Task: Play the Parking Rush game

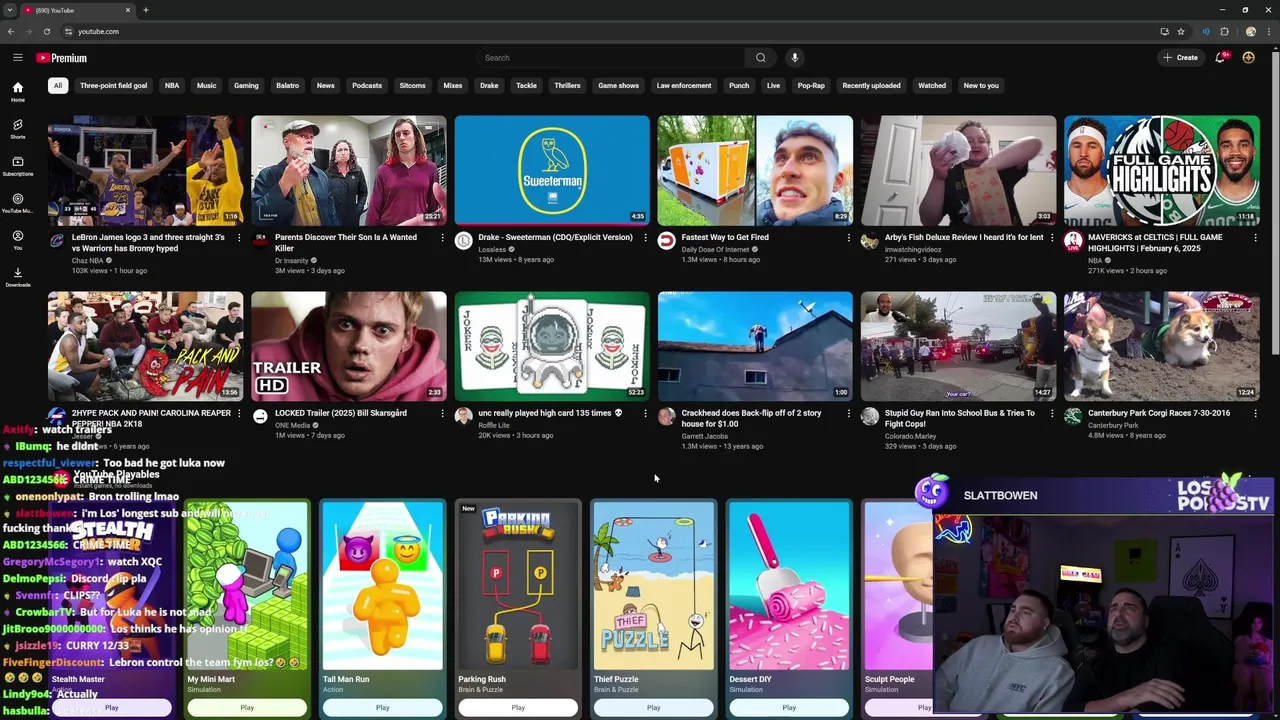Action: pyautogui.click(x=518, y=707)
